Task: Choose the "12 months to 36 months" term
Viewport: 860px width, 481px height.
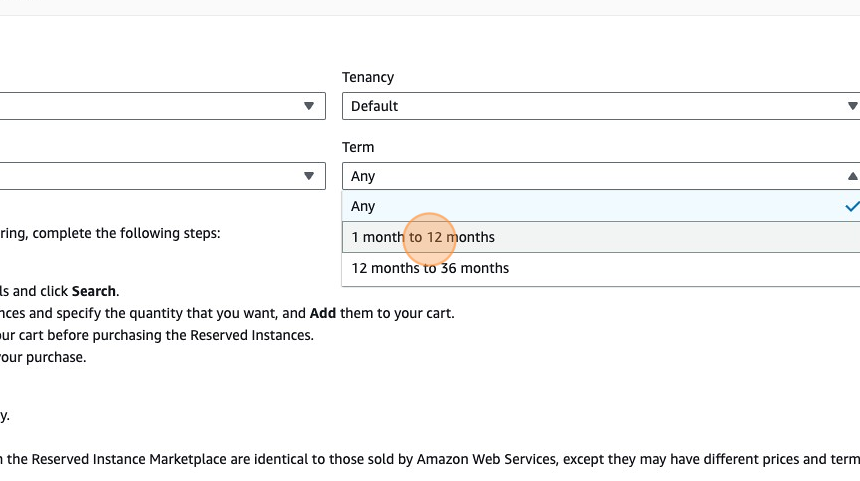Action: [430, 268]
